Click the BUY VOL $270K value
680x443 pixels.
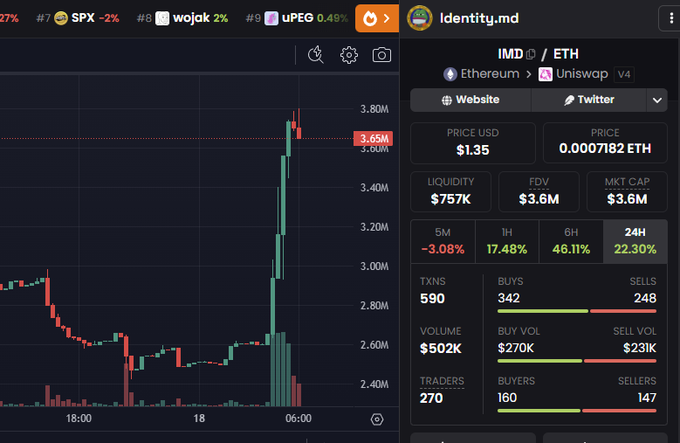tap(516, 348)
